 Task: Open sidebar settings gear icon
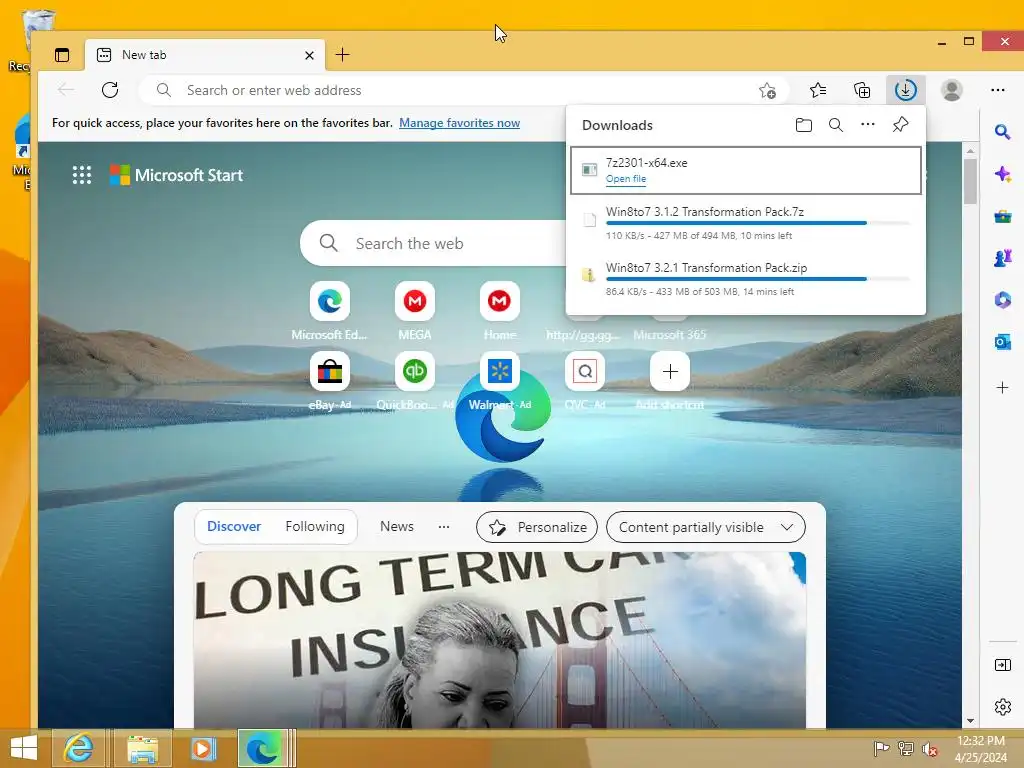pyautogui.click(x=1002, y=707)
